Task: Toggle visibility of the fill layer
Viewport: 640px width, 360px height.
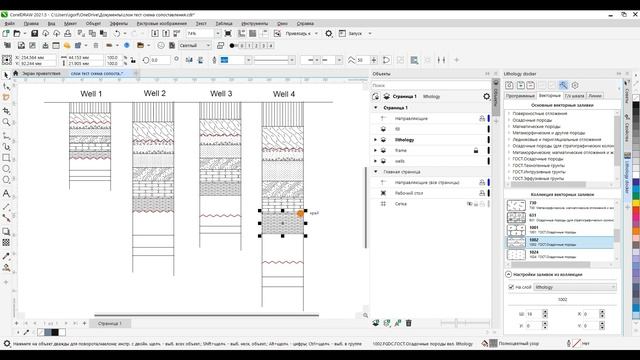Action: coord(383,129)
